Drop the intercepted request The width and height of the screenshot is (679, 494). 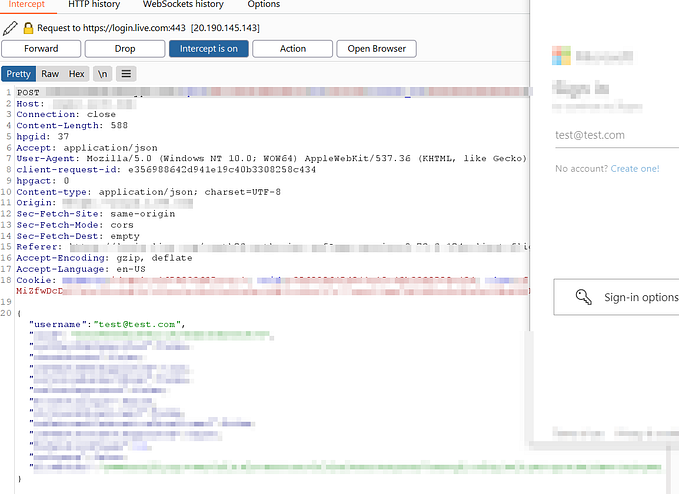tap(125, 48)
